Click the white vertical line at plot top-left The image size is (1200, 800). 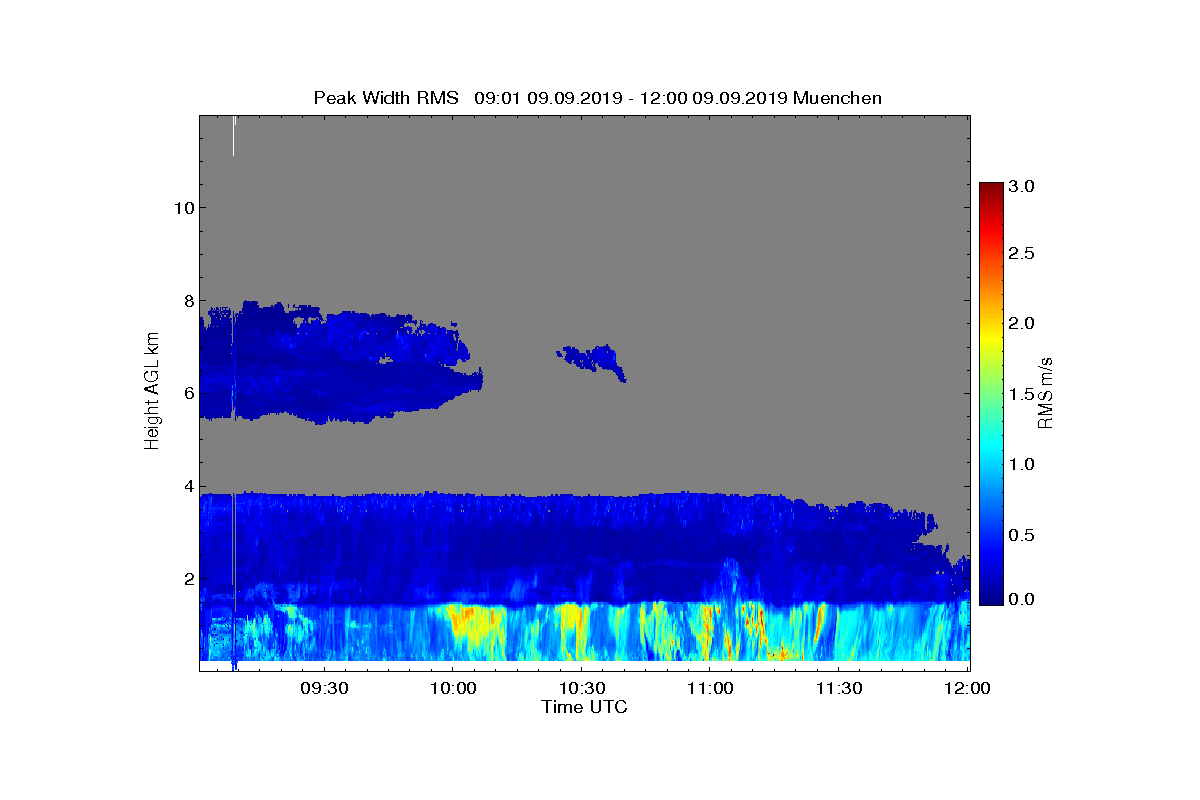tap(233, 135)
